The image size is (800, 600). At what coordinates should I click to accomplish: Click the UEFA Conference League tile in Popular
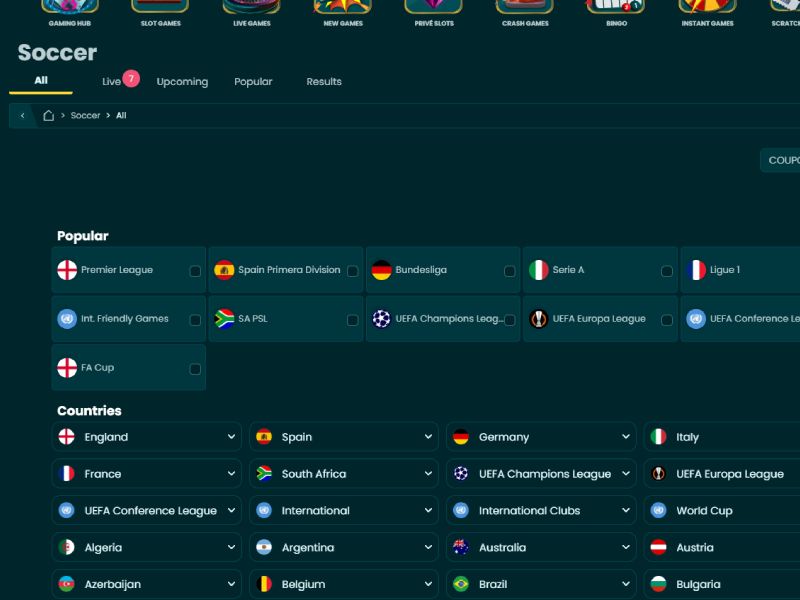(x=740, y=319)
